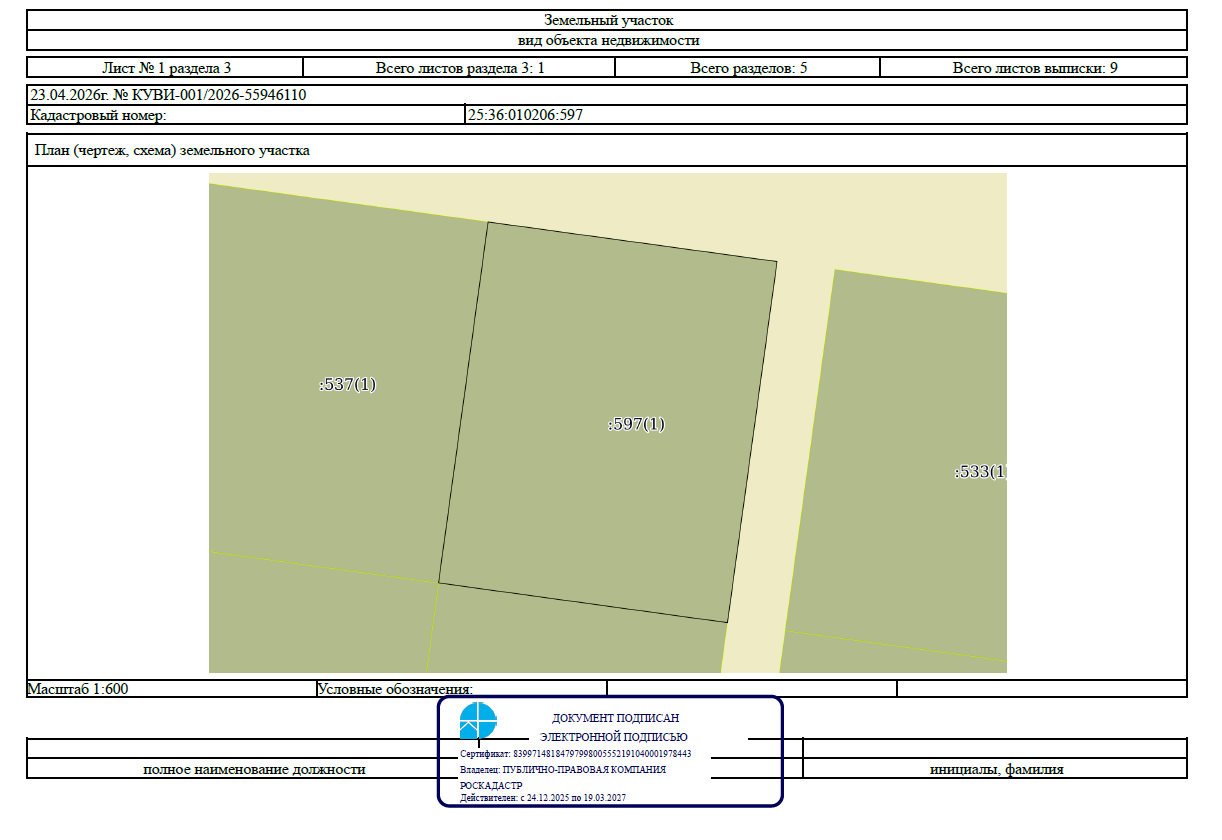Click the Roskadastr logo in signature stamp
The width and height of the screenshot is (1222, 840).
point(477,721)
